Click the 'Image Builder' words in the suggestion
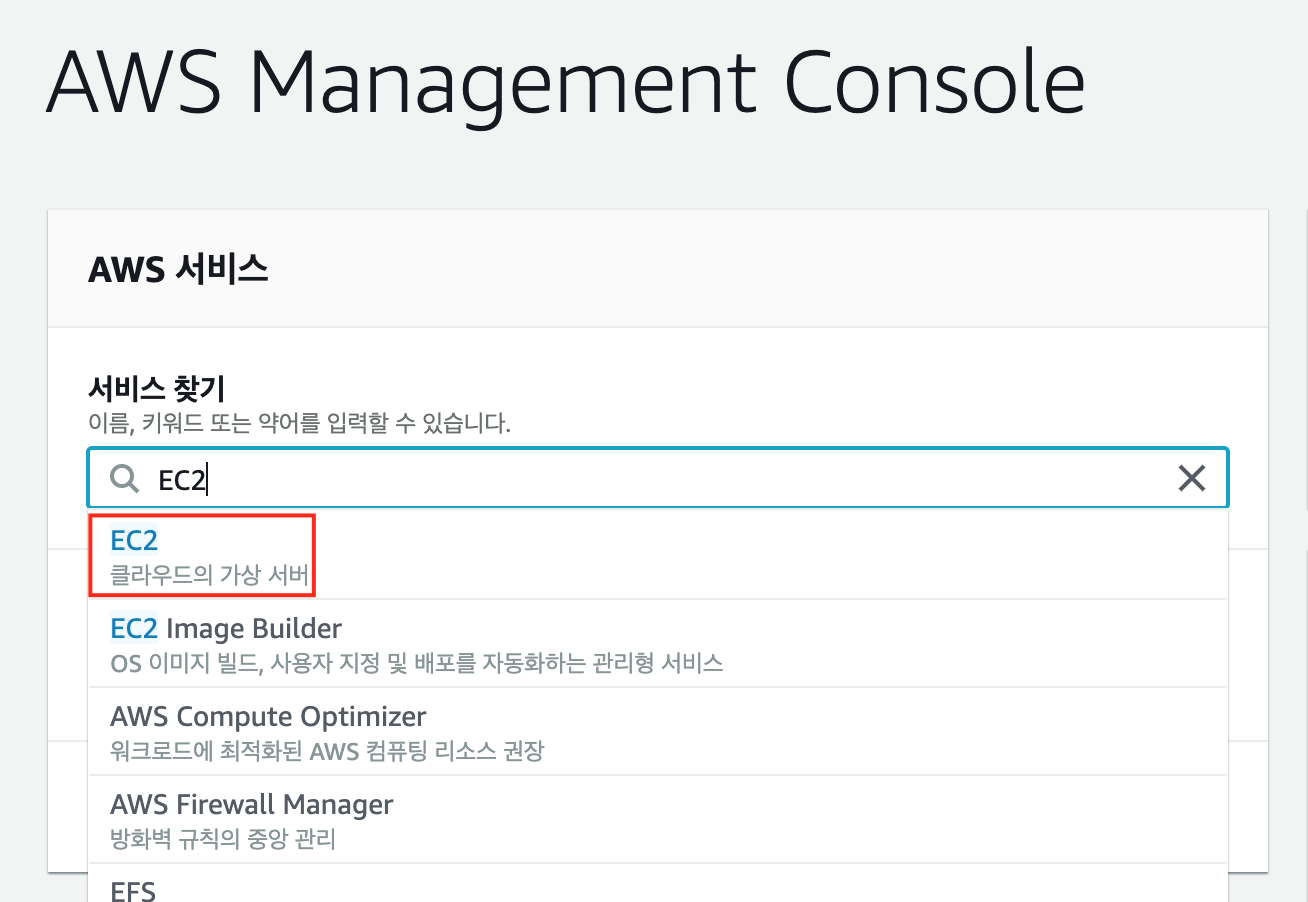This screenshot has width=1308, height=902. tap(254, 629)
